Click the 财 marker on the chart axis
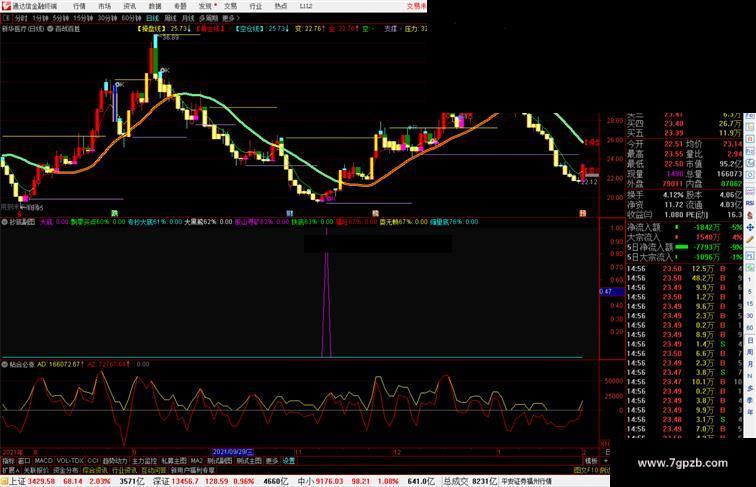Image resolution: width=756 pixels, height=487 pixels. click(289, 213)
